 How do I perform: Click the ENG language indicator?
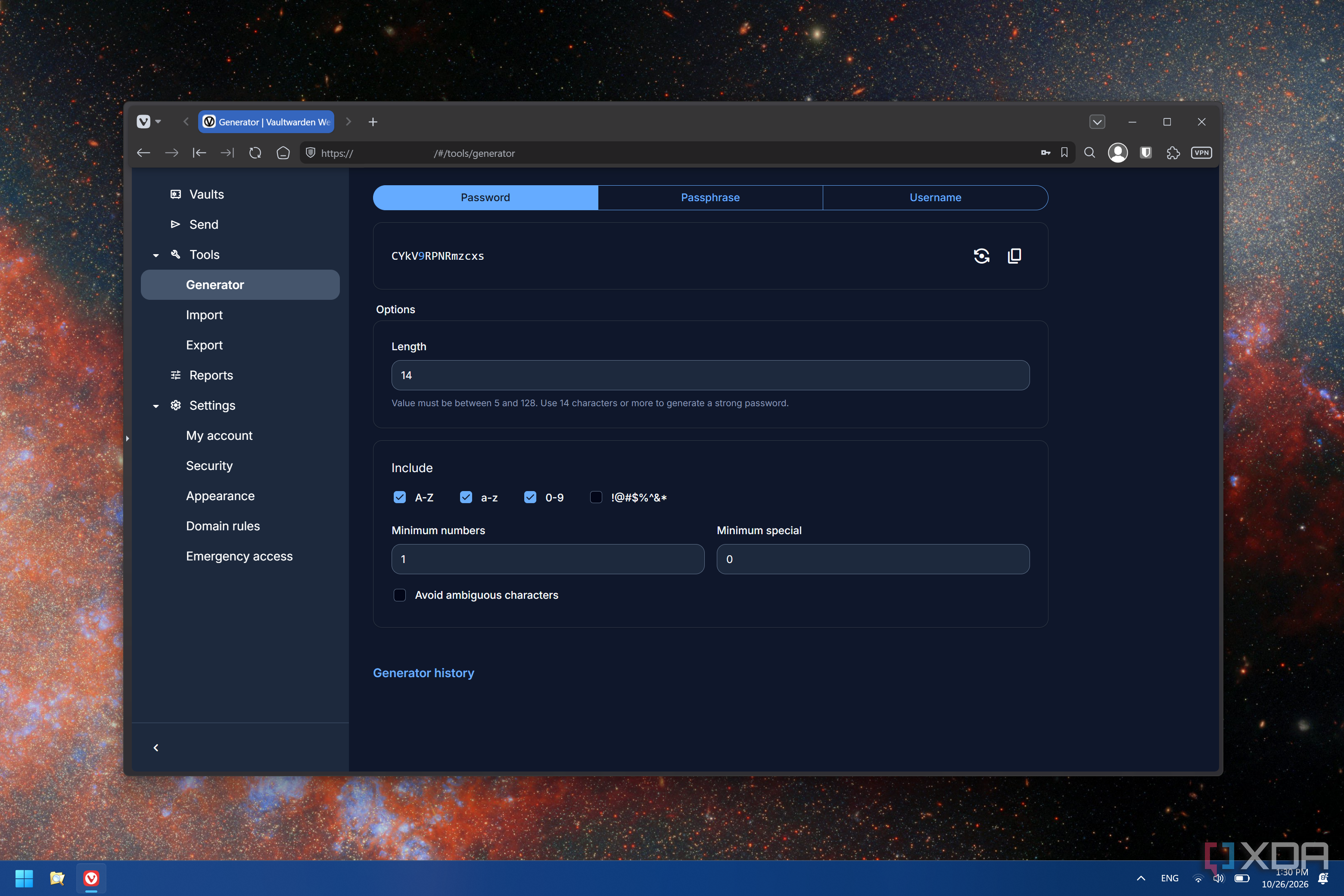click(x=1170, y=878)
